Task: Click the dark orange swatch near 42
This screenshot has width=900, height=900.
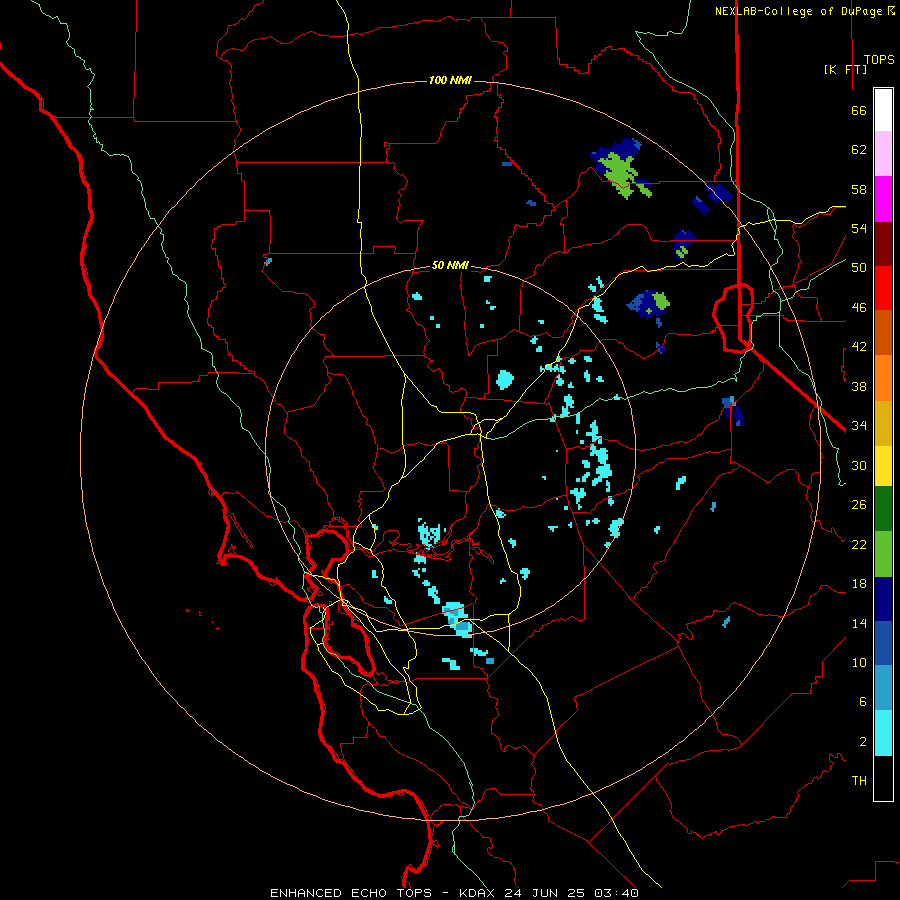Action: (883, 332)
